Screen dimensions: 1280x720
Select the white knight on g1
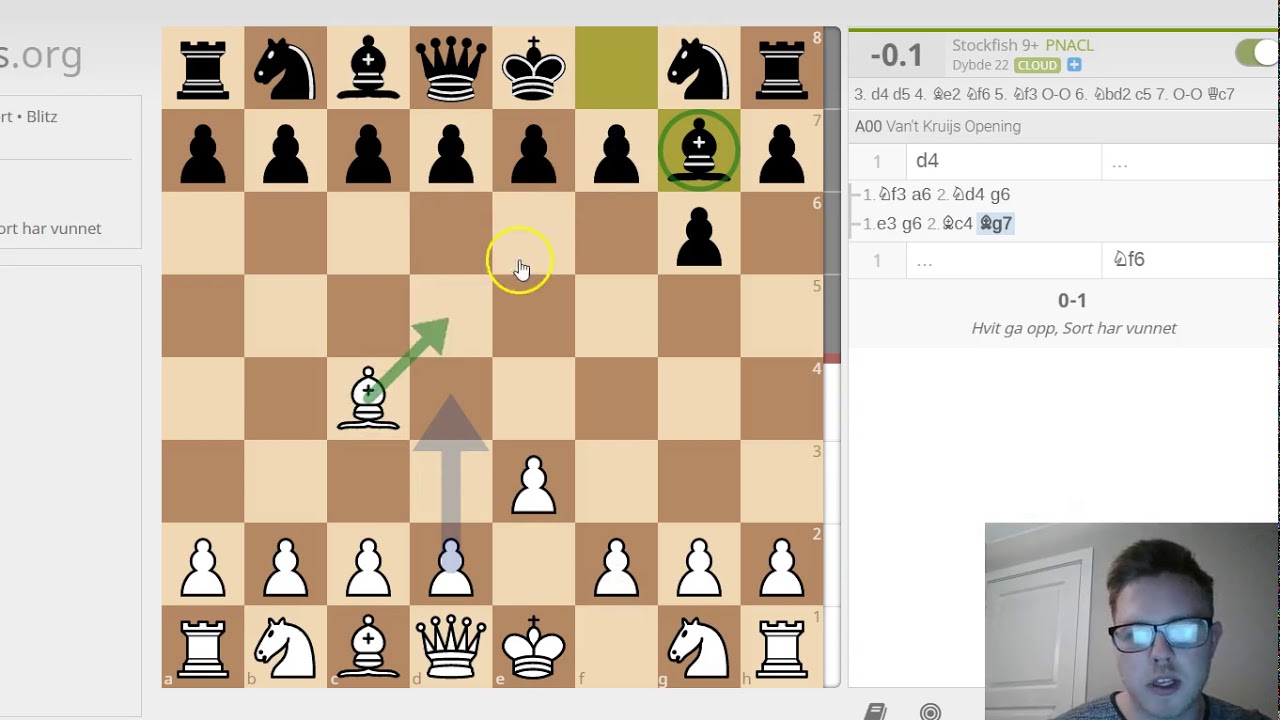pyautogui.click(x=699, y=647)
